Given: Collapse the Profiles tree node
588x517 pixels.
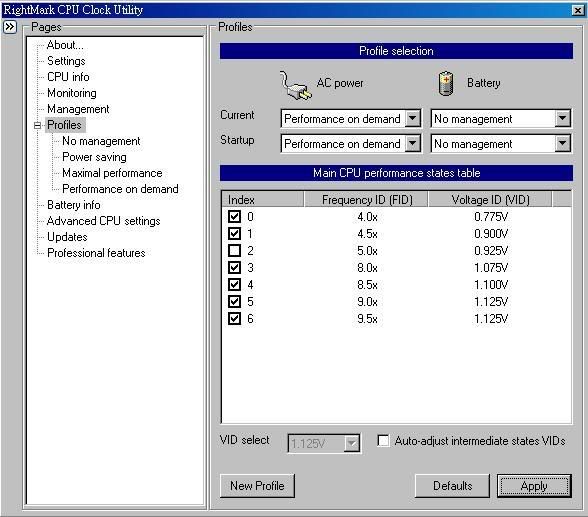Looking at the screenshot, I should click(x=38, y=125).
